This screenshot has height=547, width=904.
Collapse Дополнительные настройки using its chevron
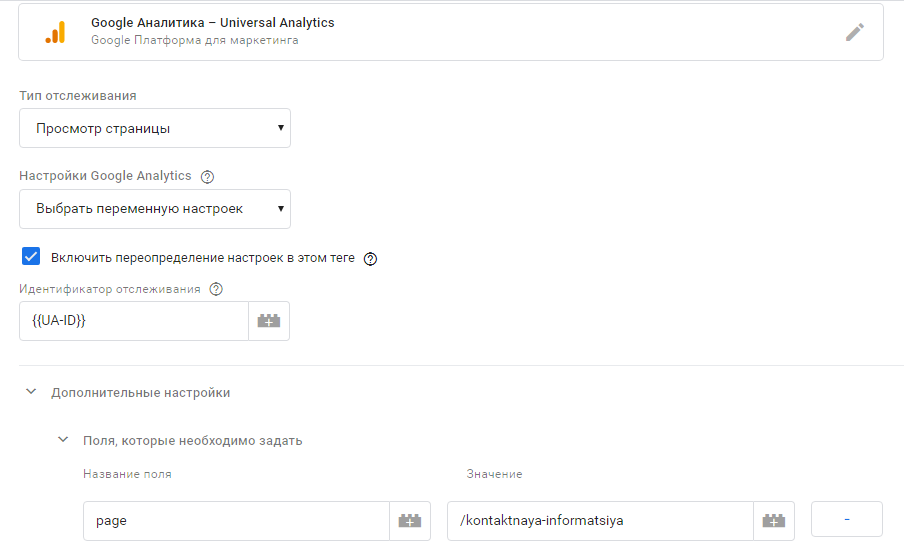click(31, 393)
